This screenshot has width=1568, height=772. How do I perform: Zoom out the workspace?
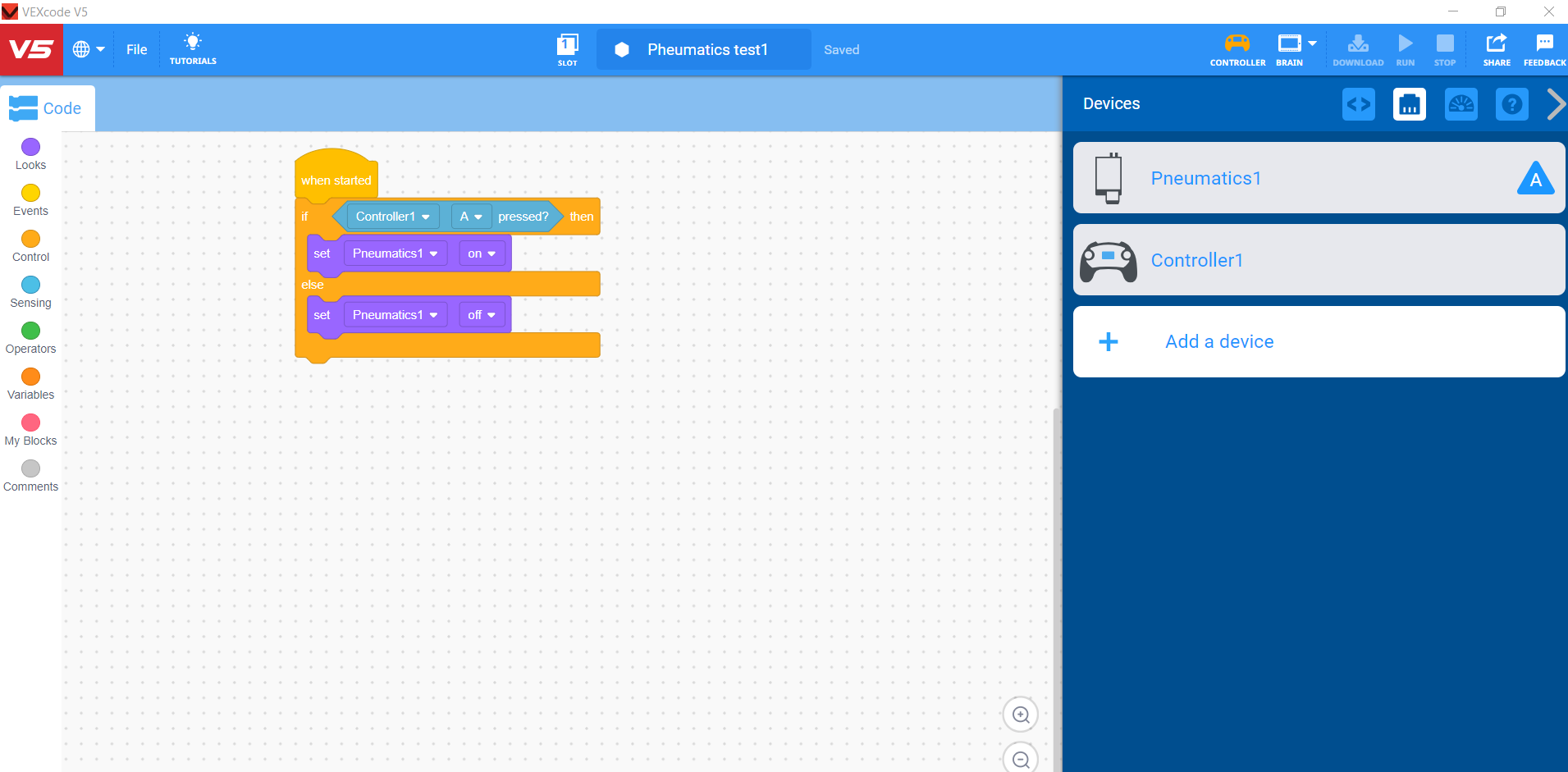[x=1021, y=758]
